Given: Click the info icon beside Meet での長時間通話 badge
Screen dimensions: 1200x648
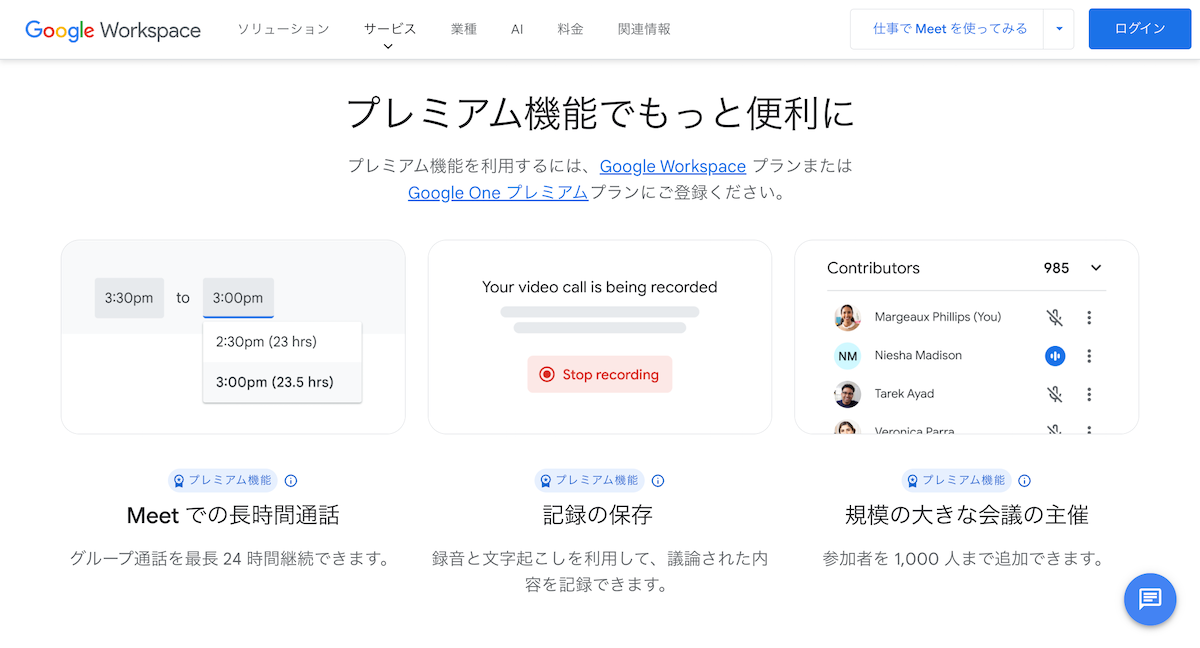Looking at the screenshot, I should [x=291, y=481].
